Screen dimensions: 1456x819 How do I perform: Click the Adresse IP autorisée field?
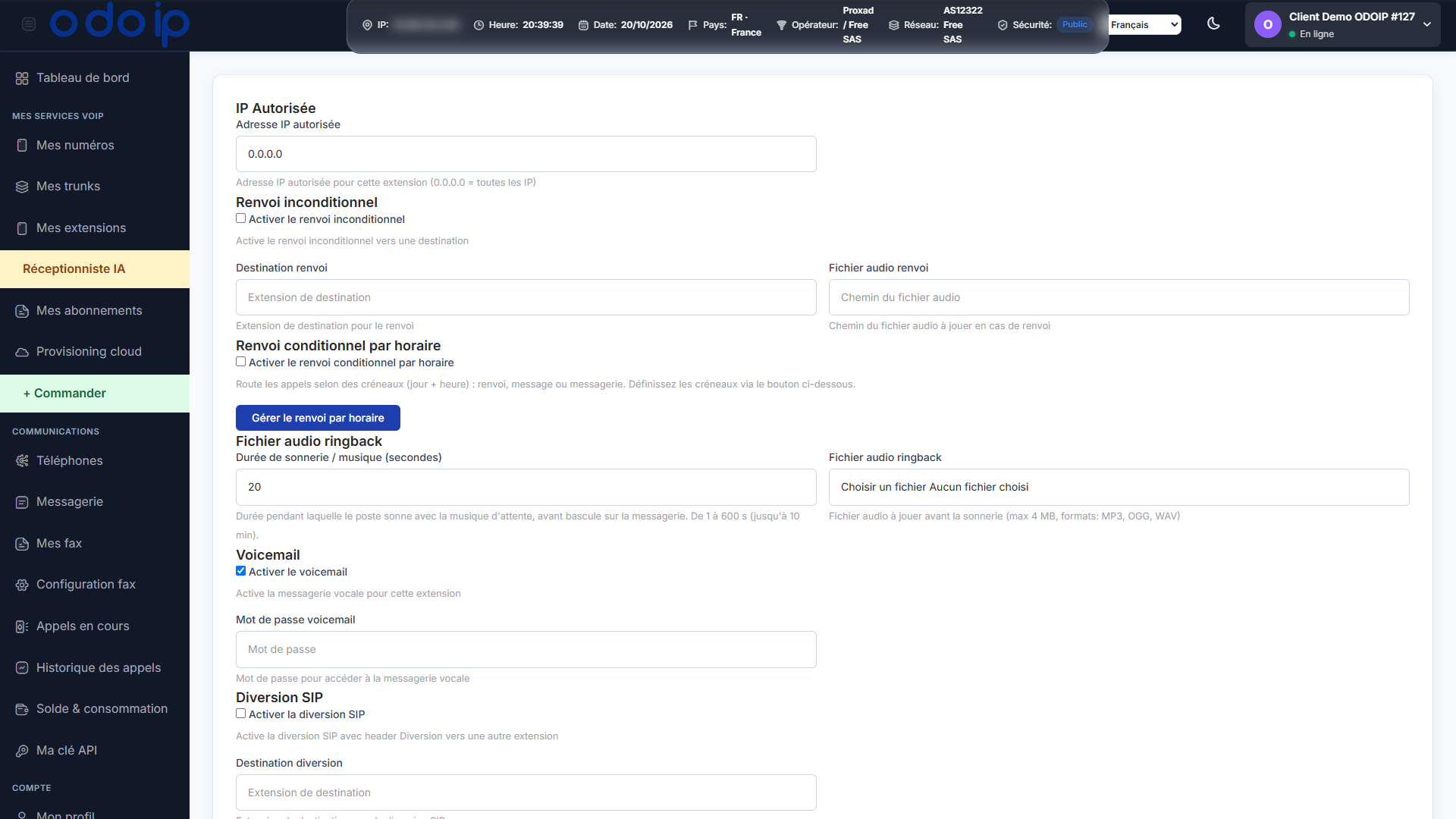[526, 154]
